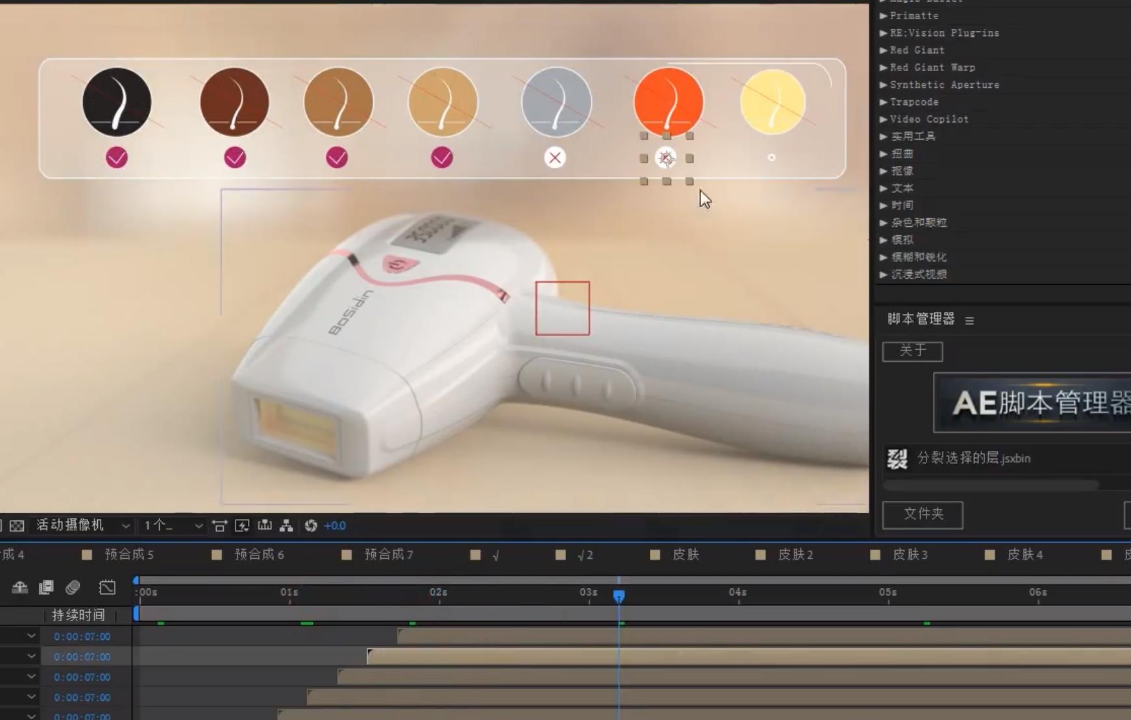Viewport: 1131px width, 720px height.
Task: Expand the 杂色和颗粒 effects category
Action: click(883, 223)
